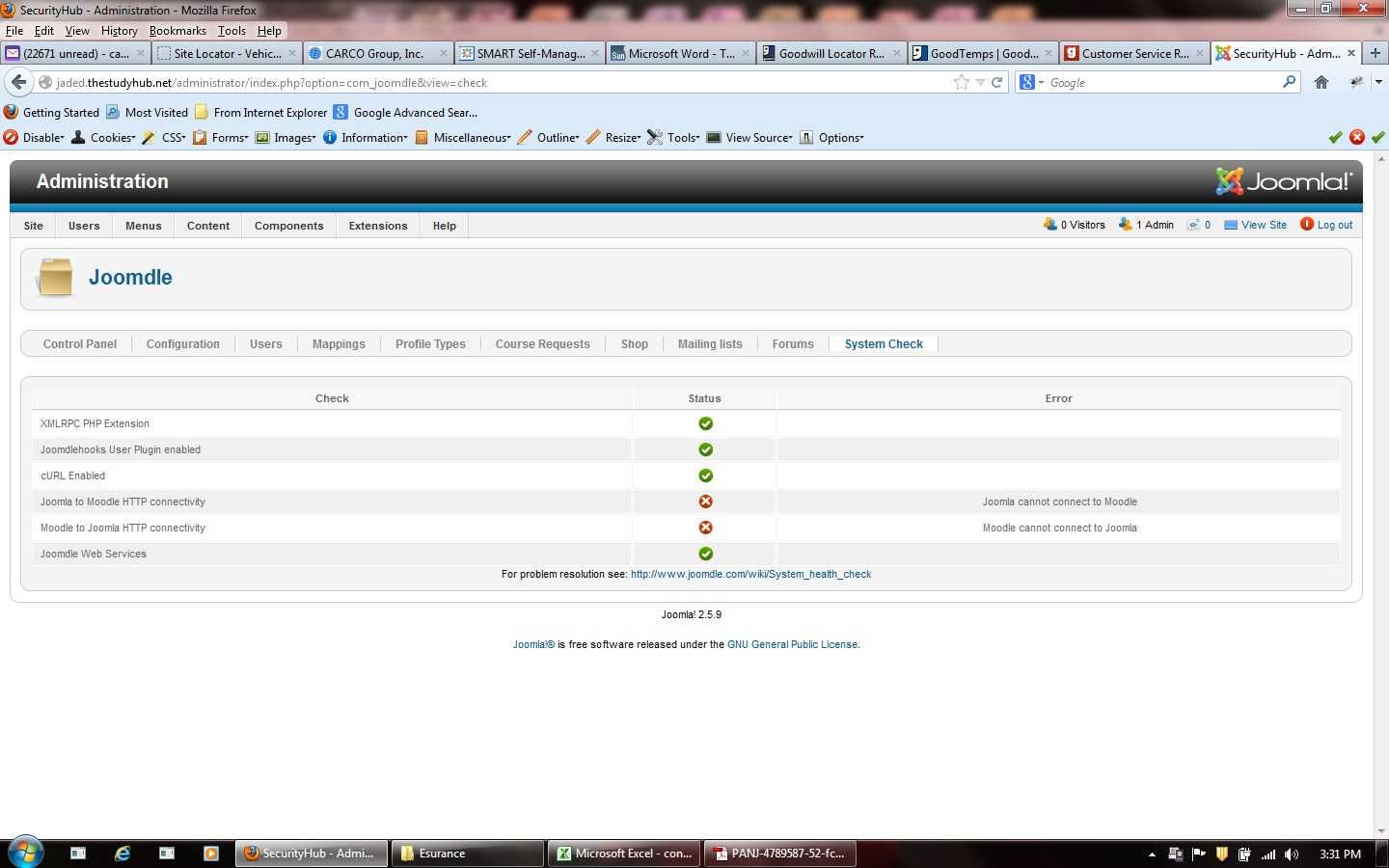Click the Log out link
Viewport: 1389px width, 868px height.
(x=1334, y=225)
